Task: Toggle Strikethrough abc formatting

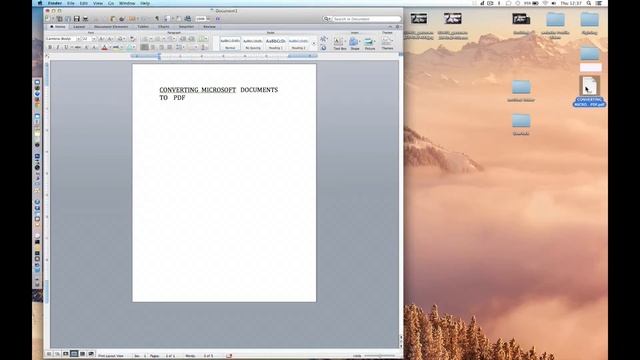Action: [x=77, y=47]
